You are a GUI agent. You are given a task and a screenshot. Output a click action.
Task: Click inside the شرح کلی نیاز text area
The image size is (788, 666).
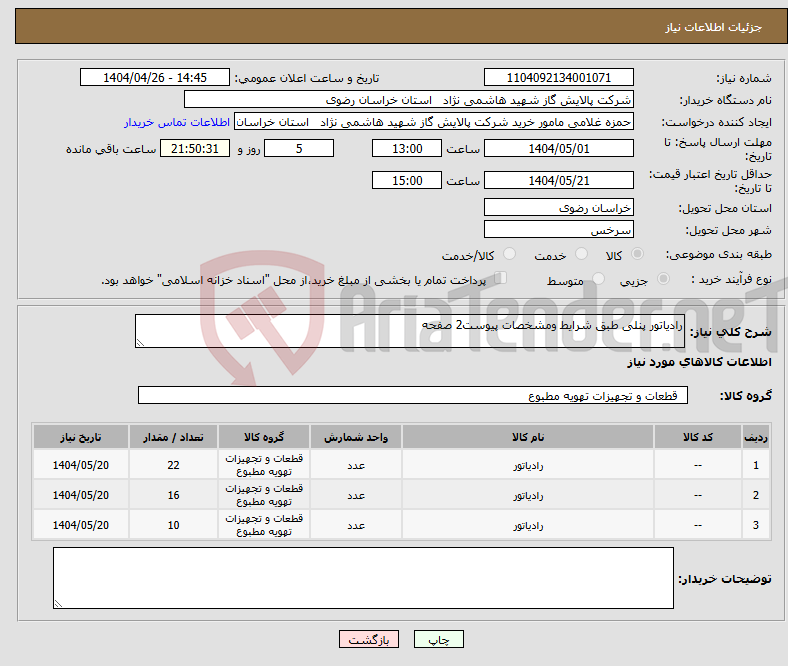(408, 332)
